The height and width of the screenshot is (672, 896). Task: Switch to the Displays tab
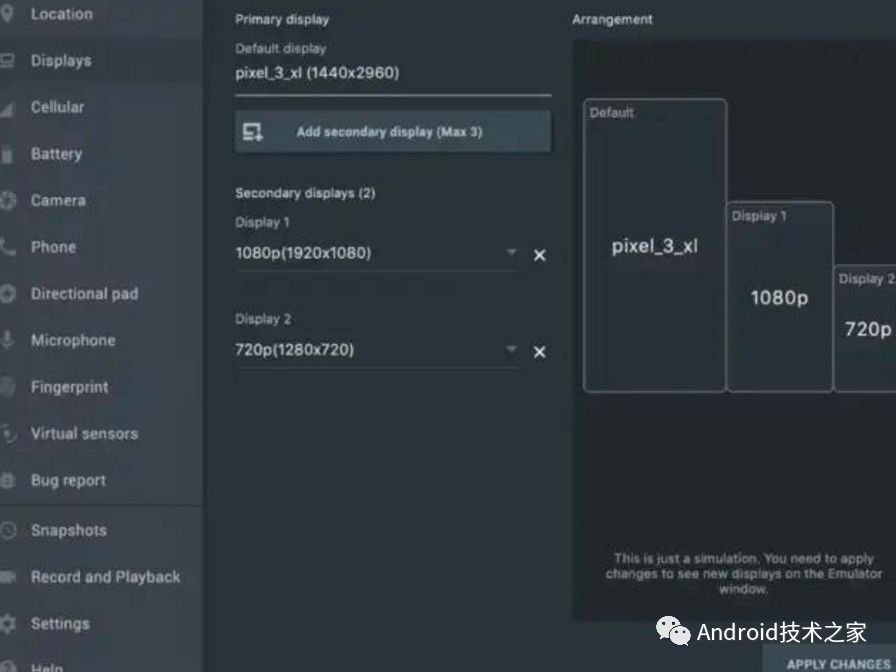point(101,61)
